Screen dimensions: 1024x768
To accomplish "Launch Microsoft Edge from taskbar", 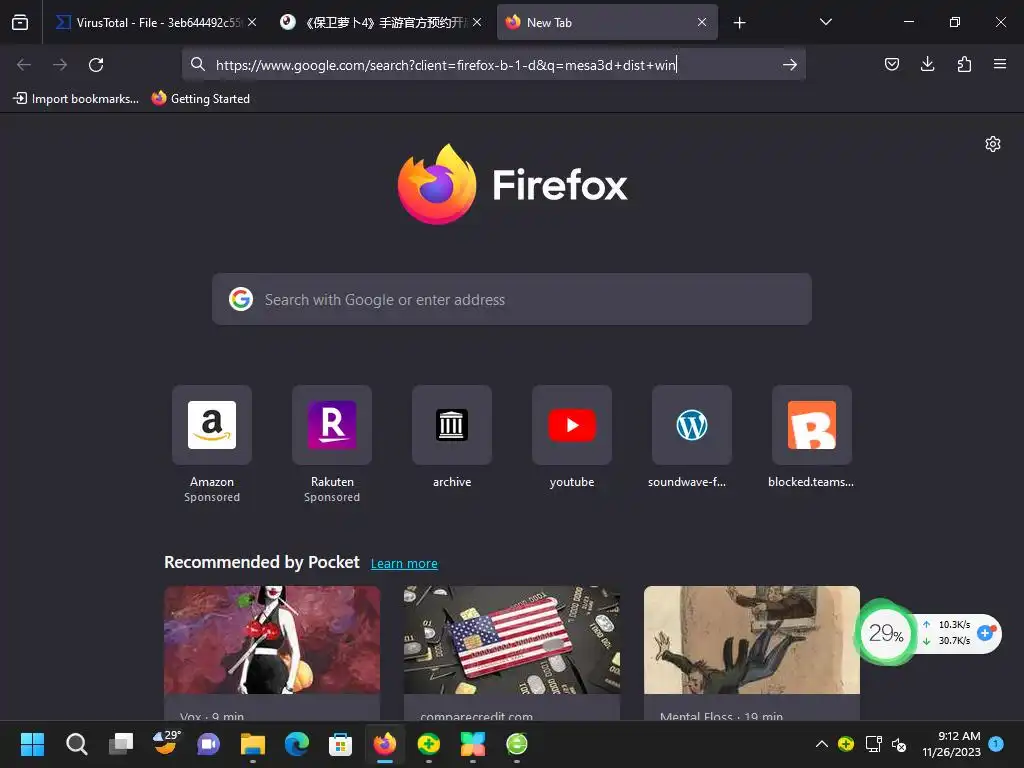I will [x=296, y=744].
